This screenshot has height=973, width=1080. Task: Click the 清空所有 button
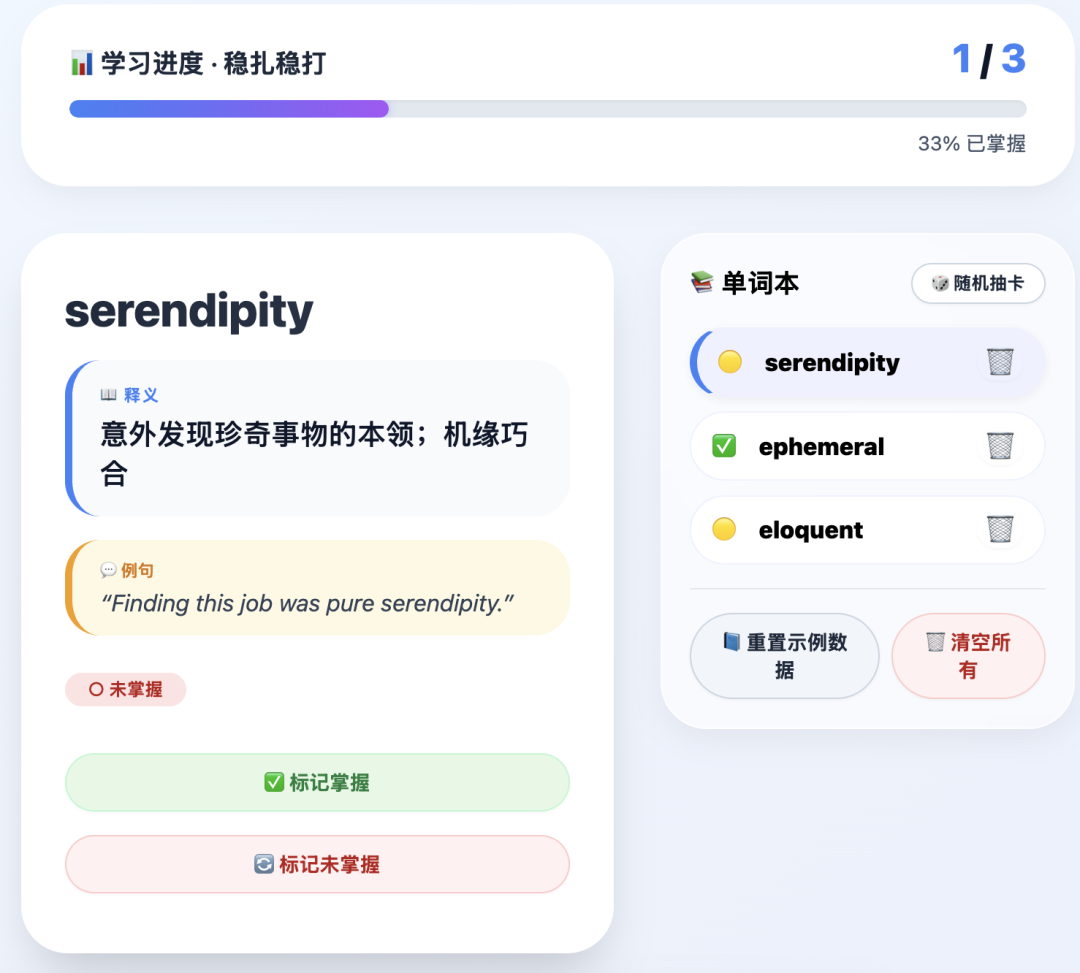point(967,656)
